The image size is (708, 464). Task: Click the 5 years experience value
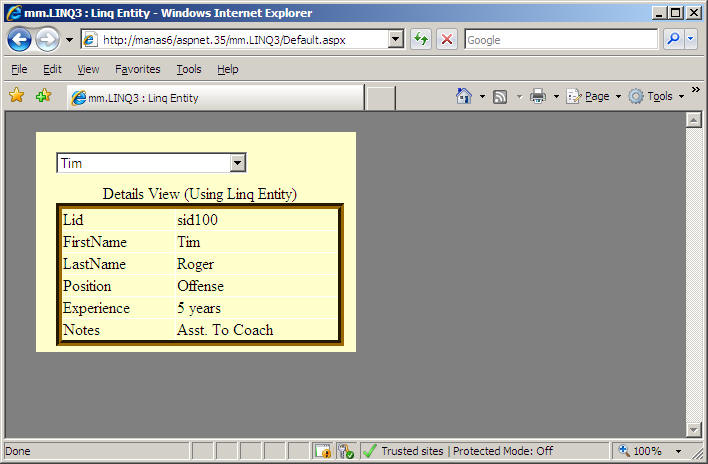tap(199, 308)
